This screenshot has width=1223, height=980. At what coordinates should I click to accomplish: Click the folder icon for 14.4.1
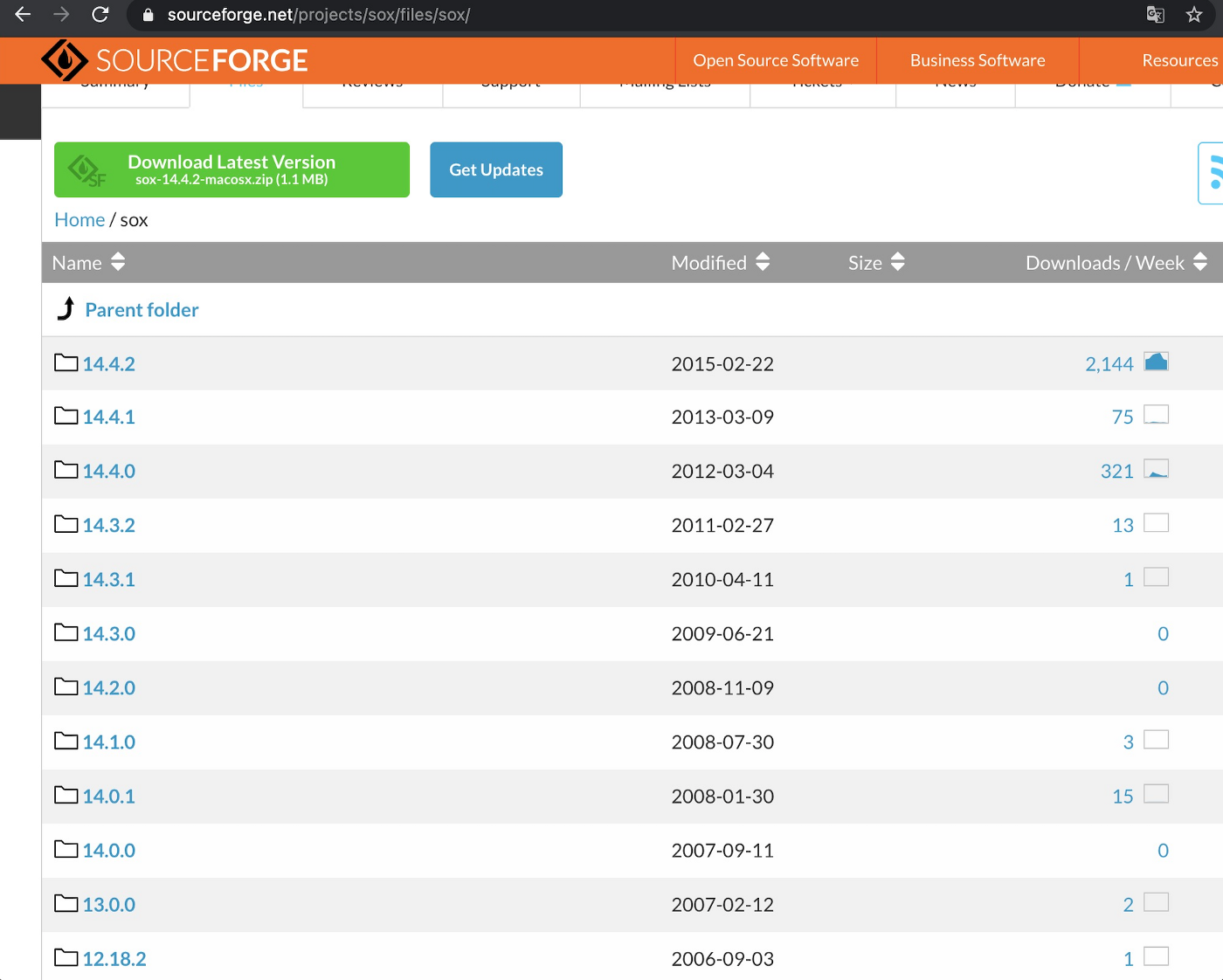[x=66, y=416]
